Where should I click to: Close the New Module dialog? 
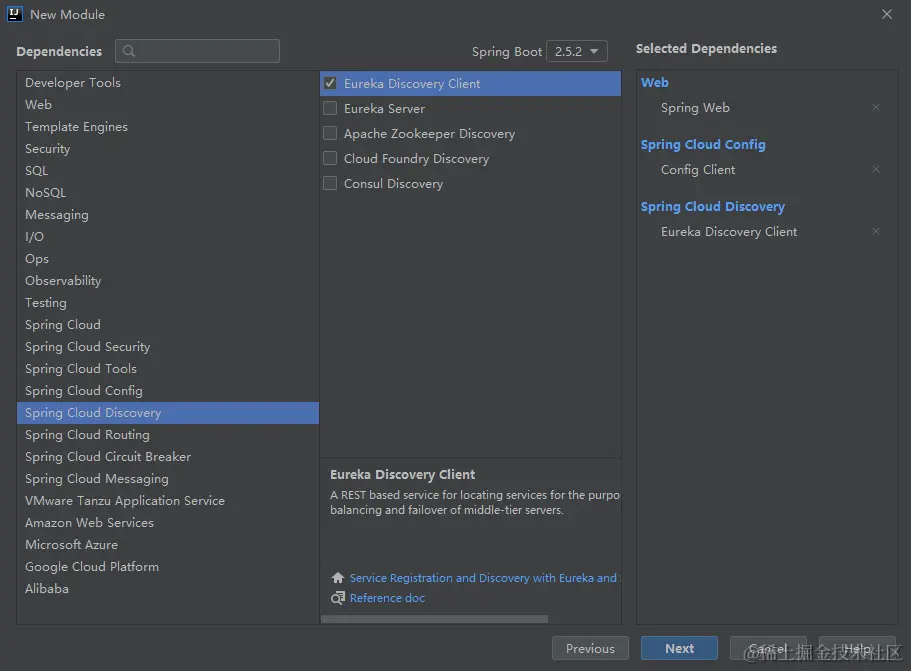[x=887, y=15]
